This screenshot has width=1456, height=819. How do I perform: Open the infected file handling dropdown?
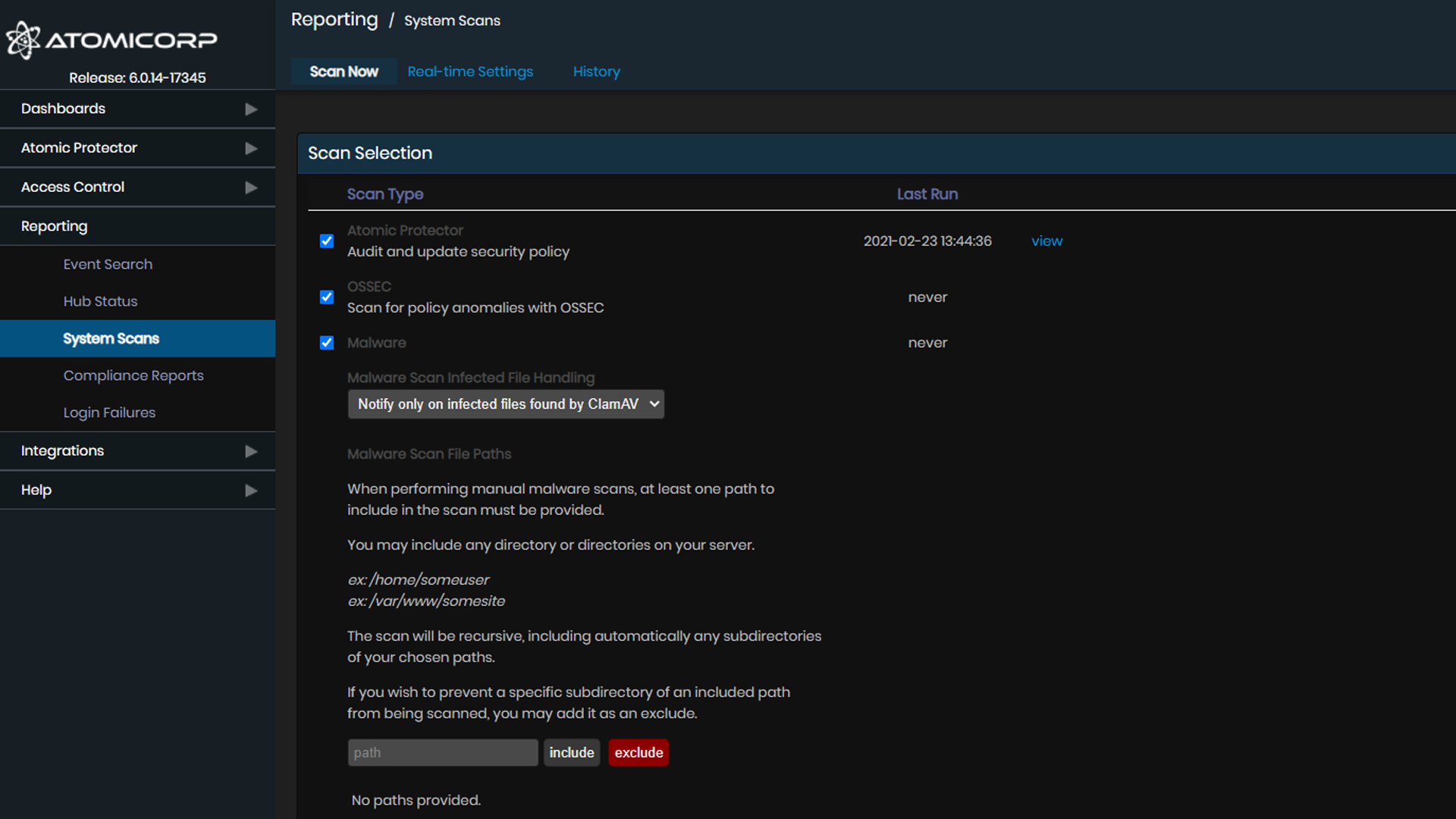[x=506, y=404]
